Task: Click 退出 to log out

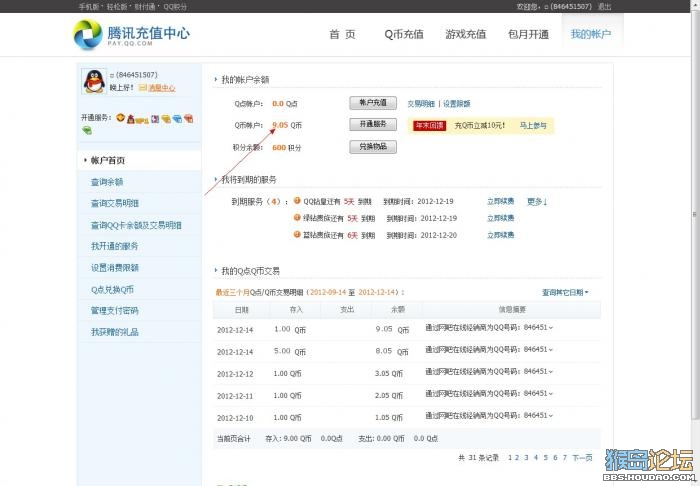Action: pos(604,7)
